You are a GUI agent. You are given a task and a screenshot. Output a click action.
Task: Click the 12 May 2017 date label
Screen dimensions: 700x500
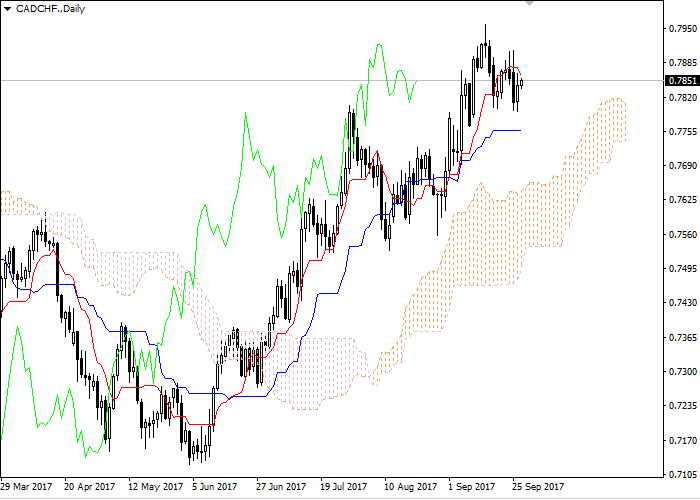pos(155,486)
